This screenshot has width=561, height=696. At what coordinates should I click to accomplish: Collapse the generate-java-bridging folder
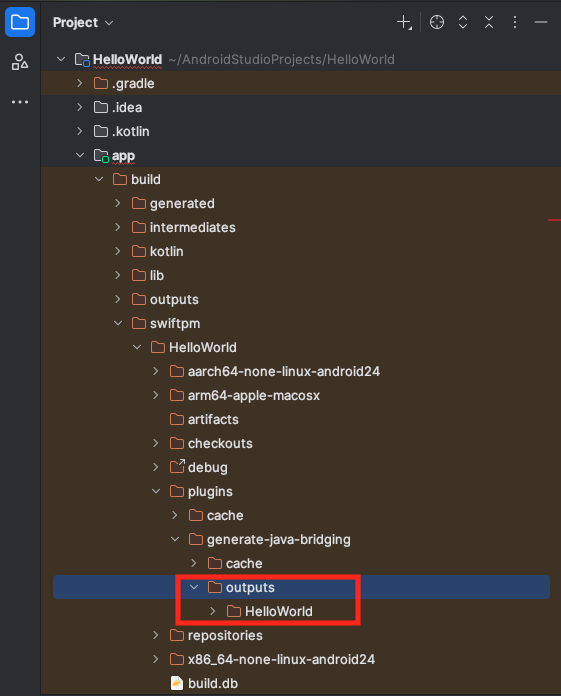coord(175,539)
